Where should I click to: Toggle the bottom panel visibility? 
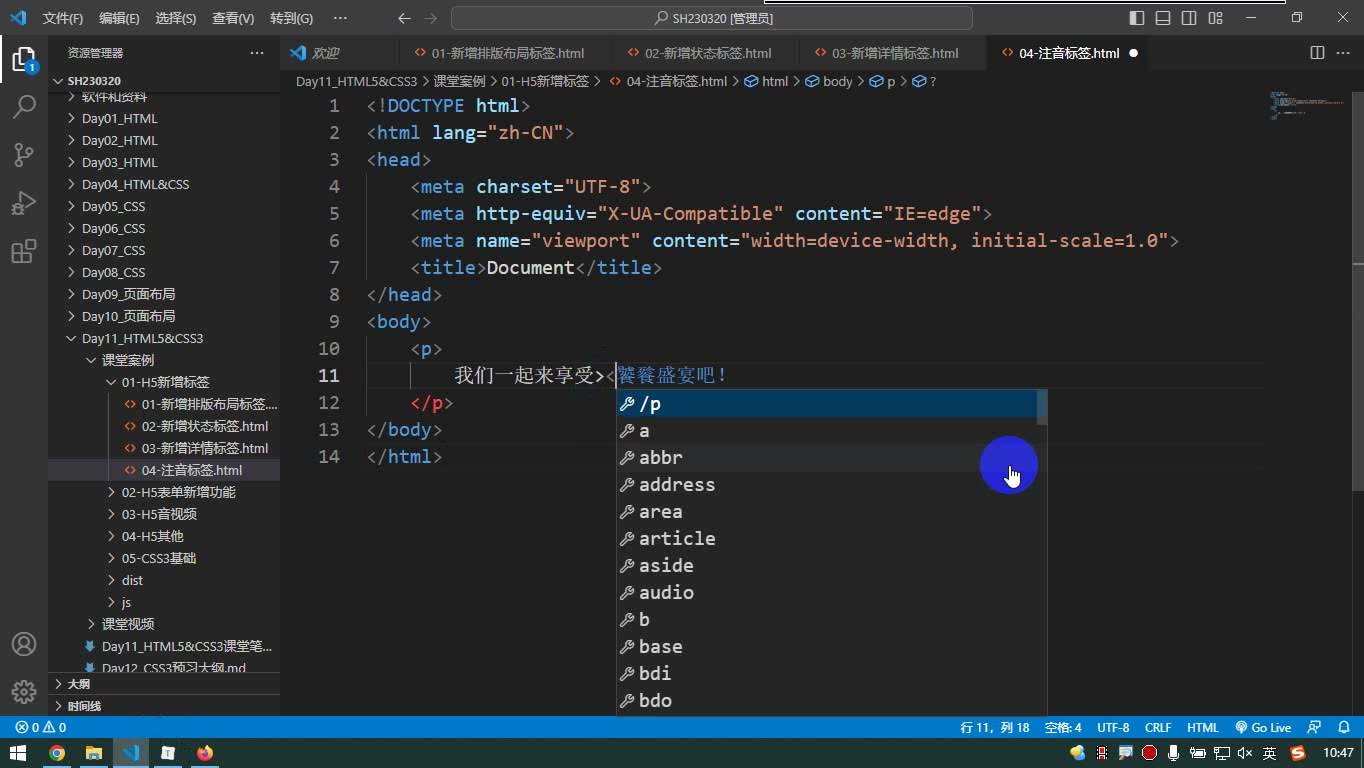[1163, 18]
